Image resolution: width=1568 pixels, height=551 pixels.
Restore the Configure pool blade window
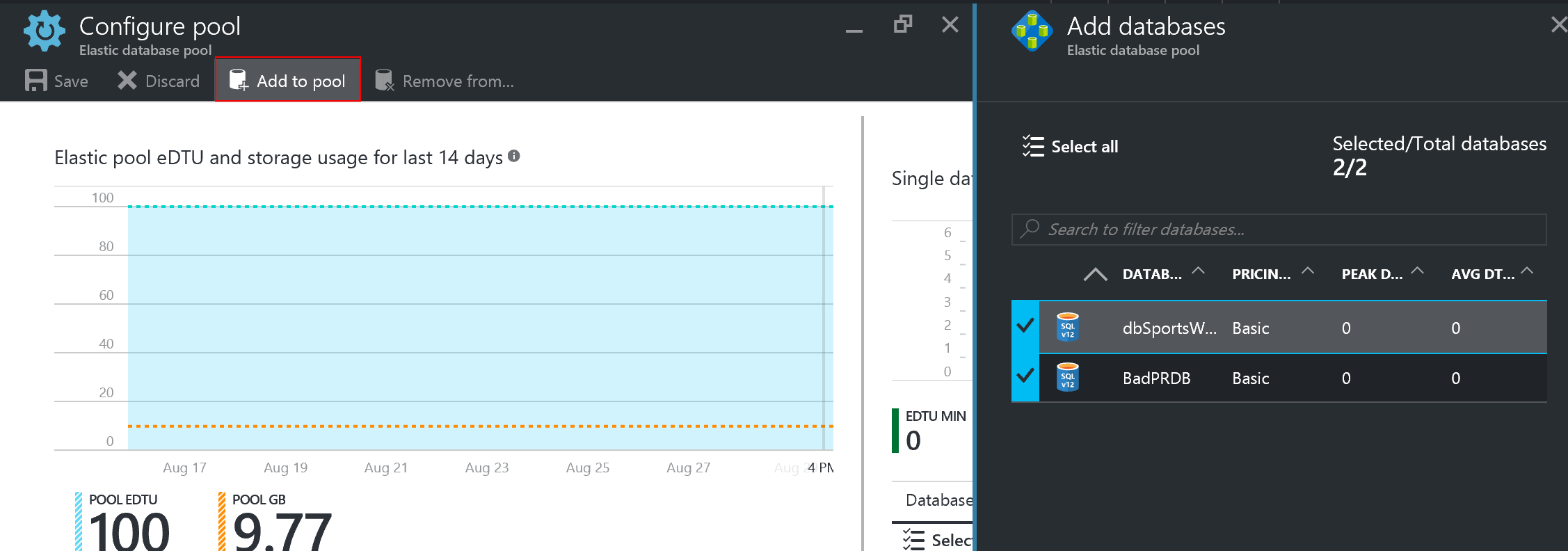coord(902,25)
